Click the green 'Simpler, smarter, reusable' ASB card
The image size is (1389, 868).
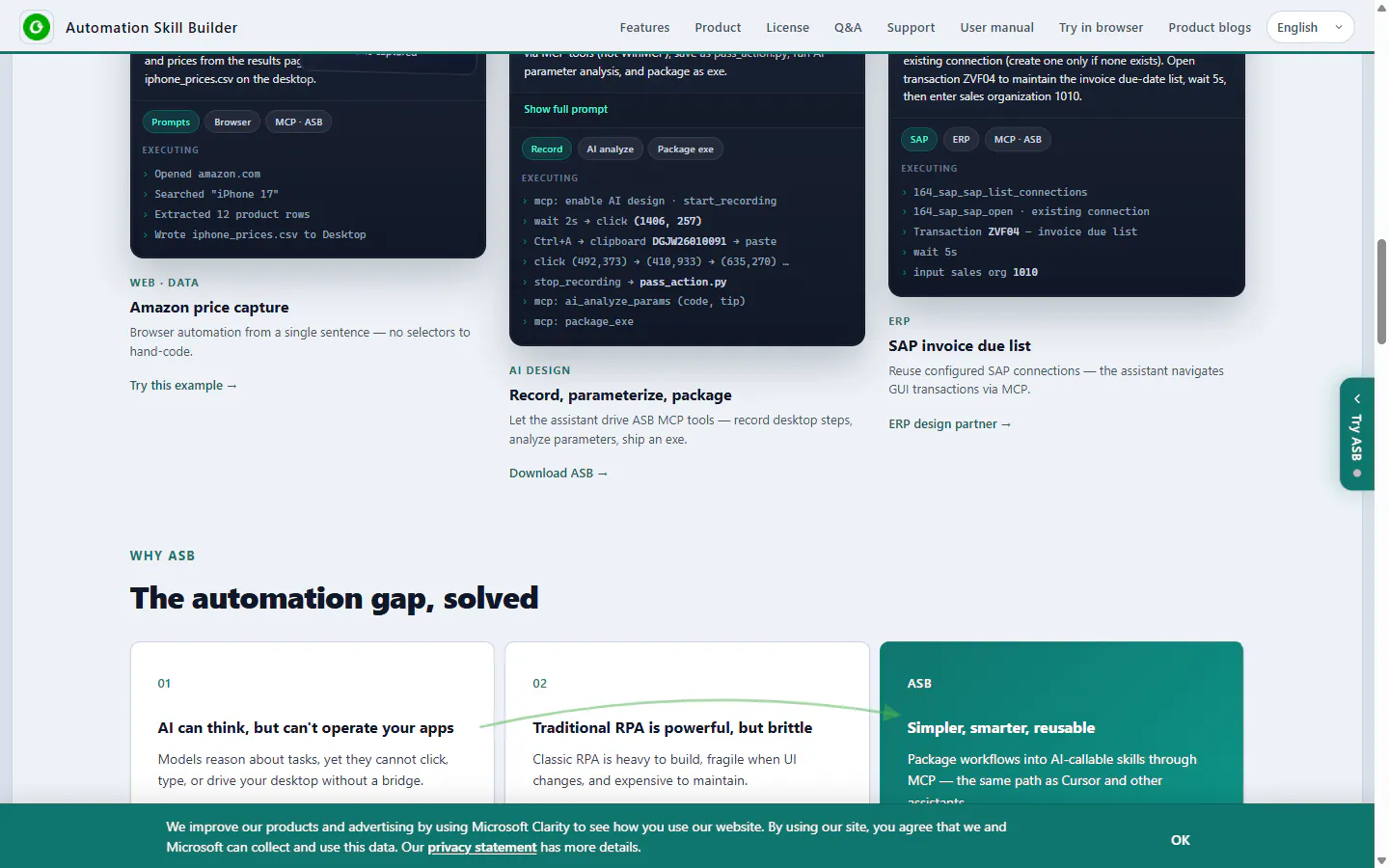click(x=1061, y=723)
